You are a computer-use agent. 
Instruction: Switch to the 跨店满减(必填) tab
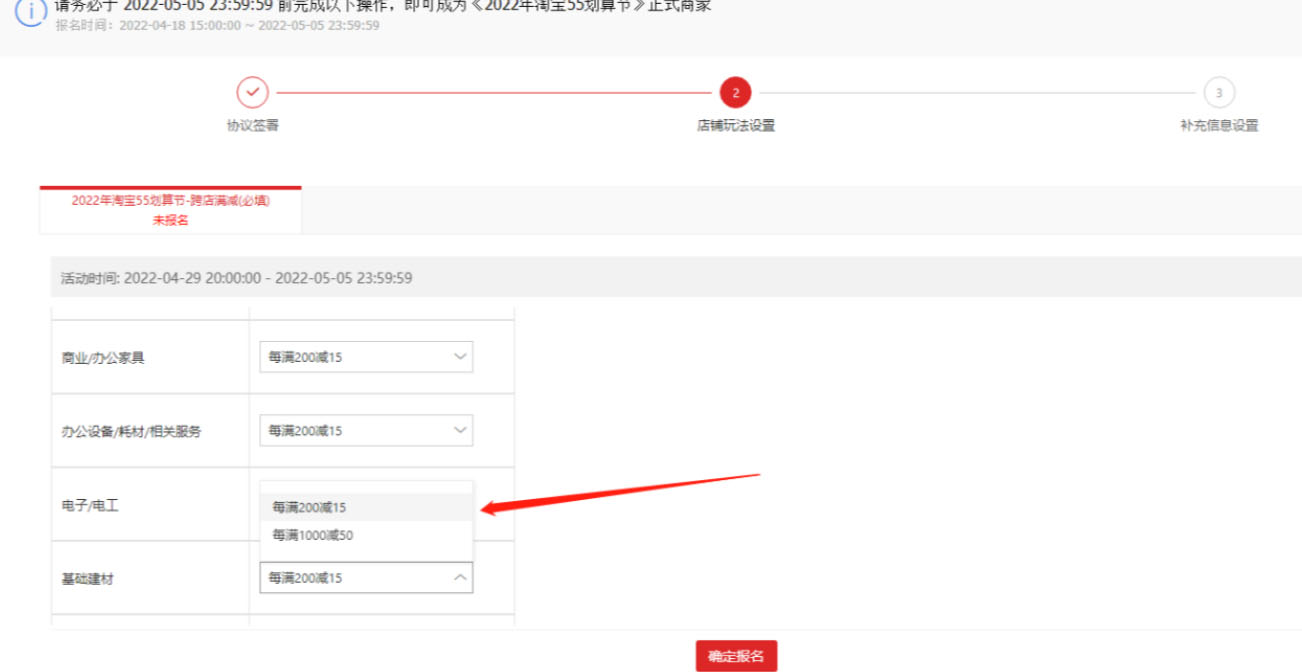(170, 210)
